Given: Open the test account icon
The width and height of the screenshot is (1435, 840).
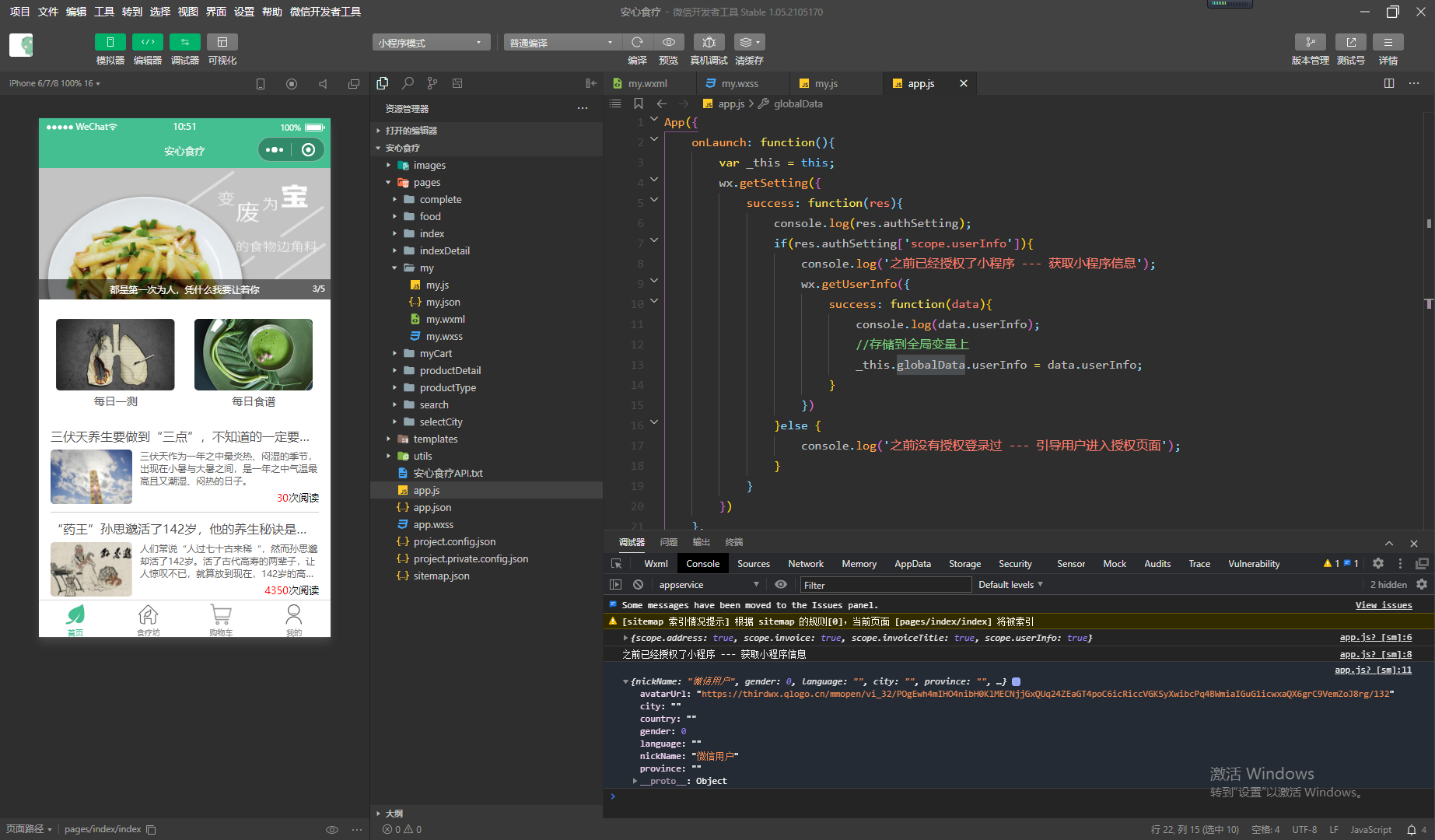Looking at the screenshot, I should click(1351, 42).
